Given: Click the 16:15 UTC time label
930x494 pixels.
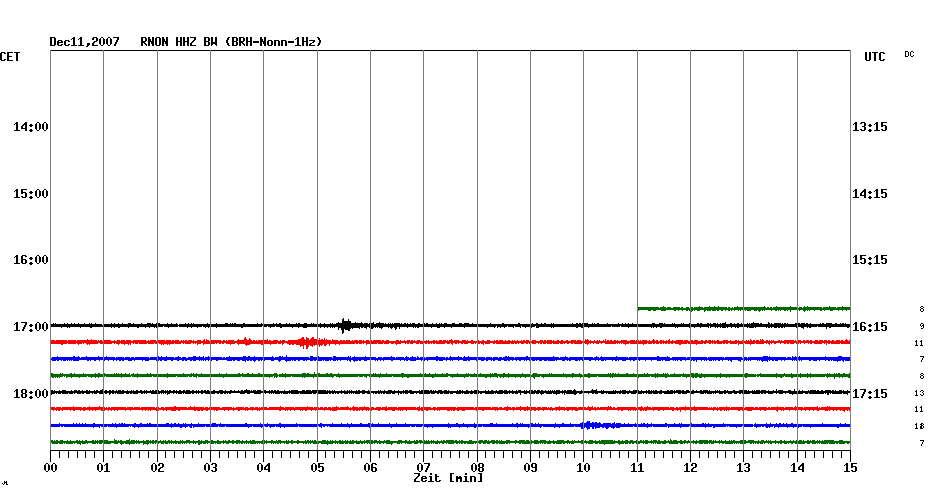Looking at the screenshot, I should [x=870, y=327].
